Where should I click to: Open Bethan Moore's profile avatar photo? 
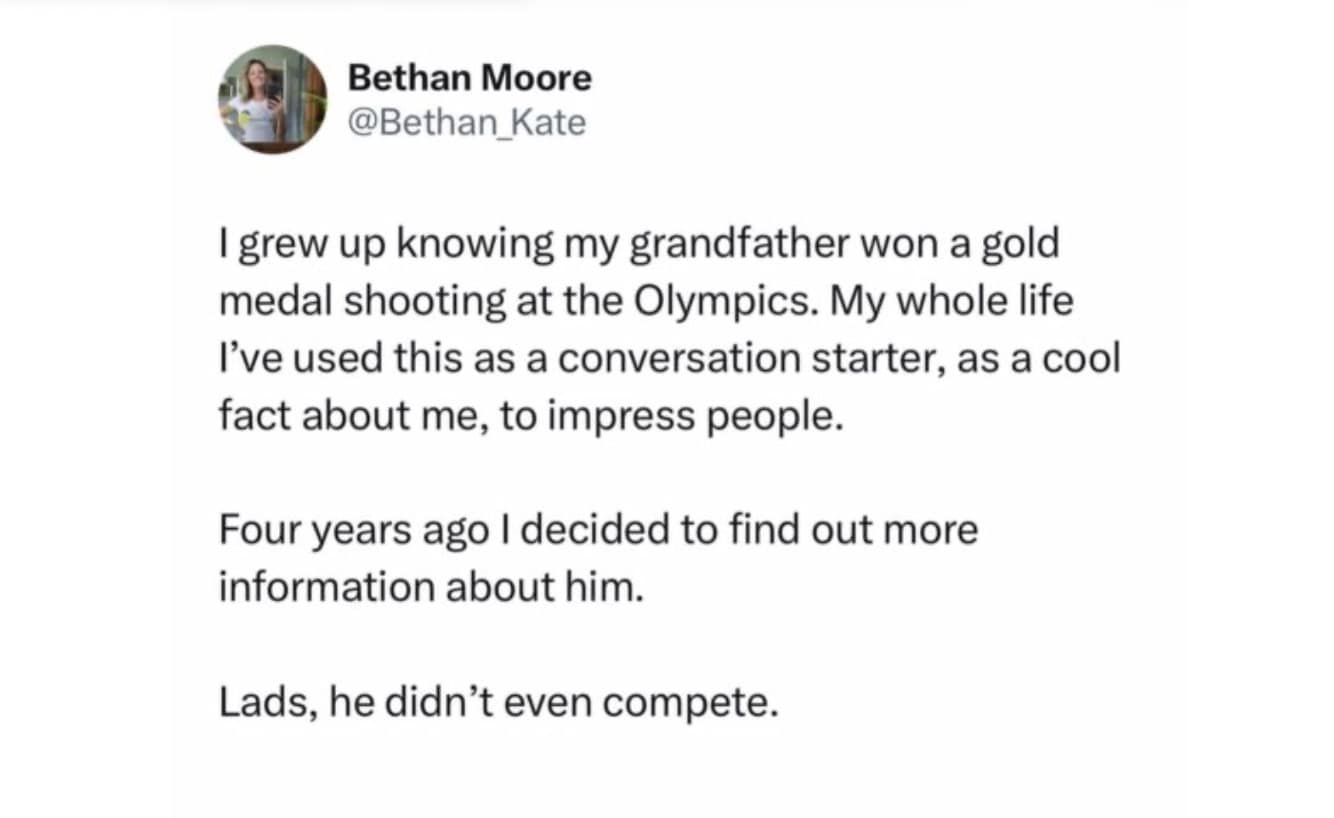click(272, 100)
